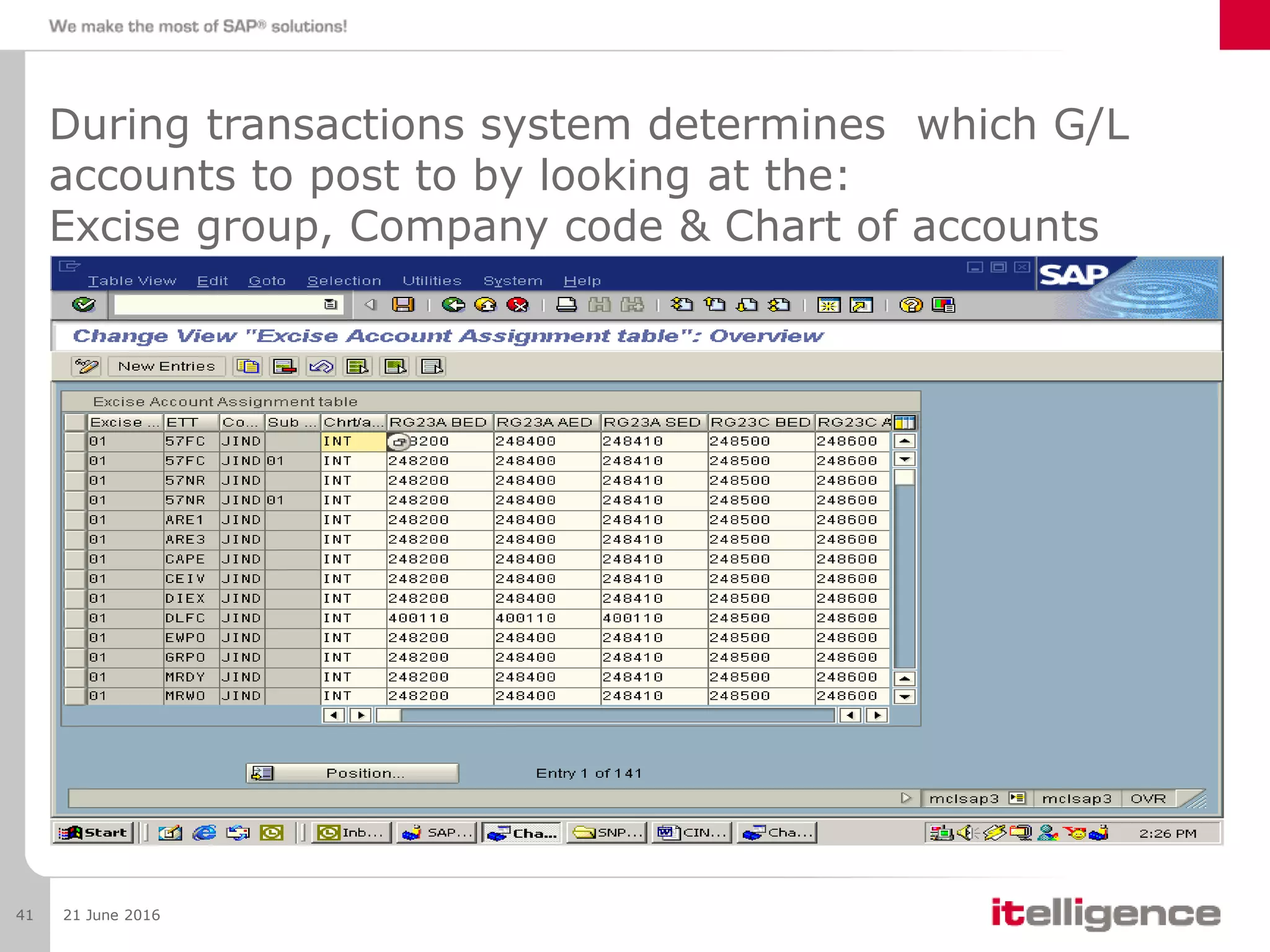Click the rightmost horizontal scroll arrow under RG23C
1270x952 pixels.
point(877,715)
